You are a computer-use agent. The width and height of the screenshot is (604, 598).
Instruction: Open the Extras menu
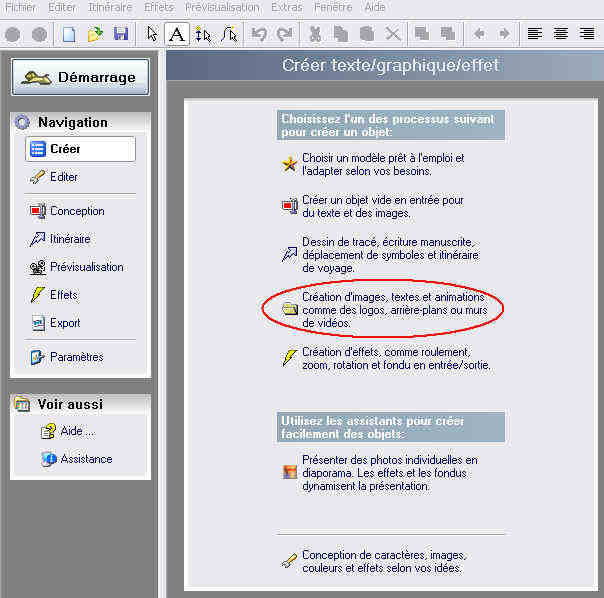coord(287,7)
